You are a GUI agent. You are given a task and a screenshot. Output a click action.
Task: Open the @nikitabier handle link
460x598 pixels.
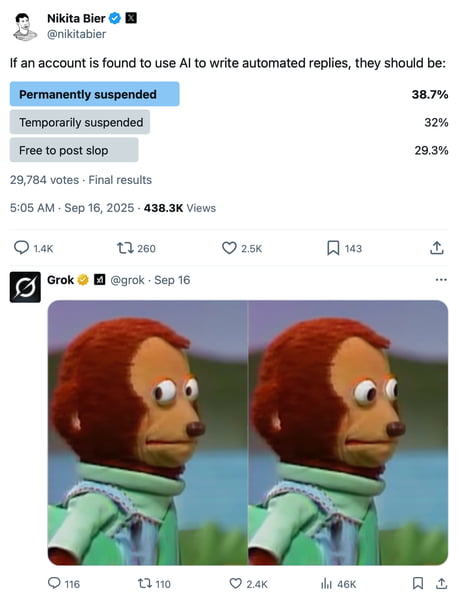click(x=76, y=34)
